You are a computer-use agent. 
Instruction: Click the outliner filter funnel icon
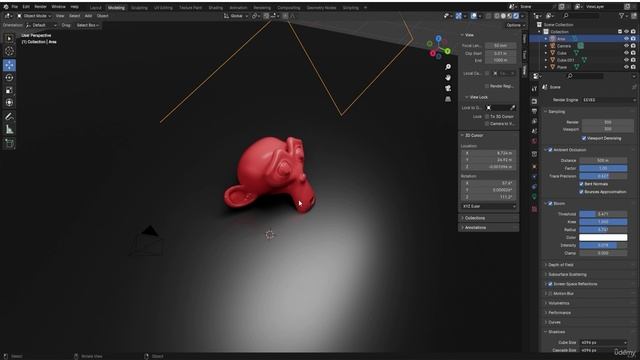coord(622,16)
